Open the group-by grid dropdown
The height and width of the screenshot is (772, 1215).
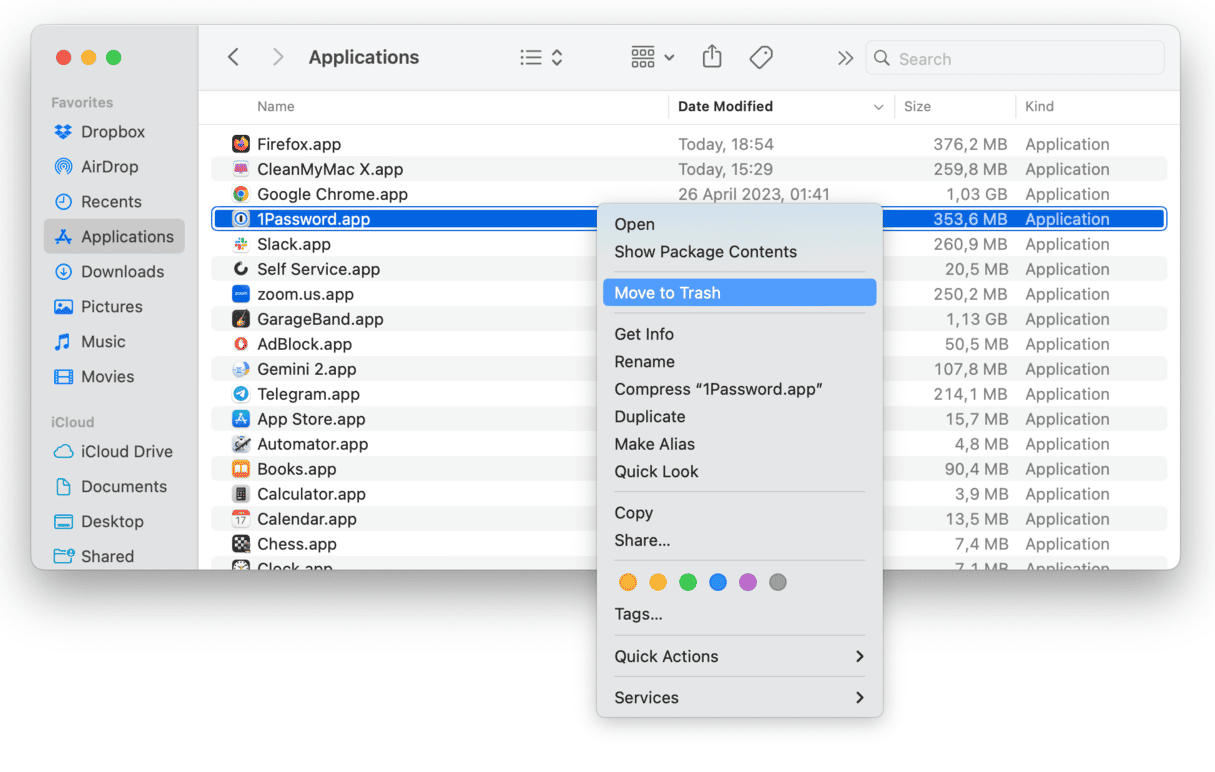tap(653, 58)
